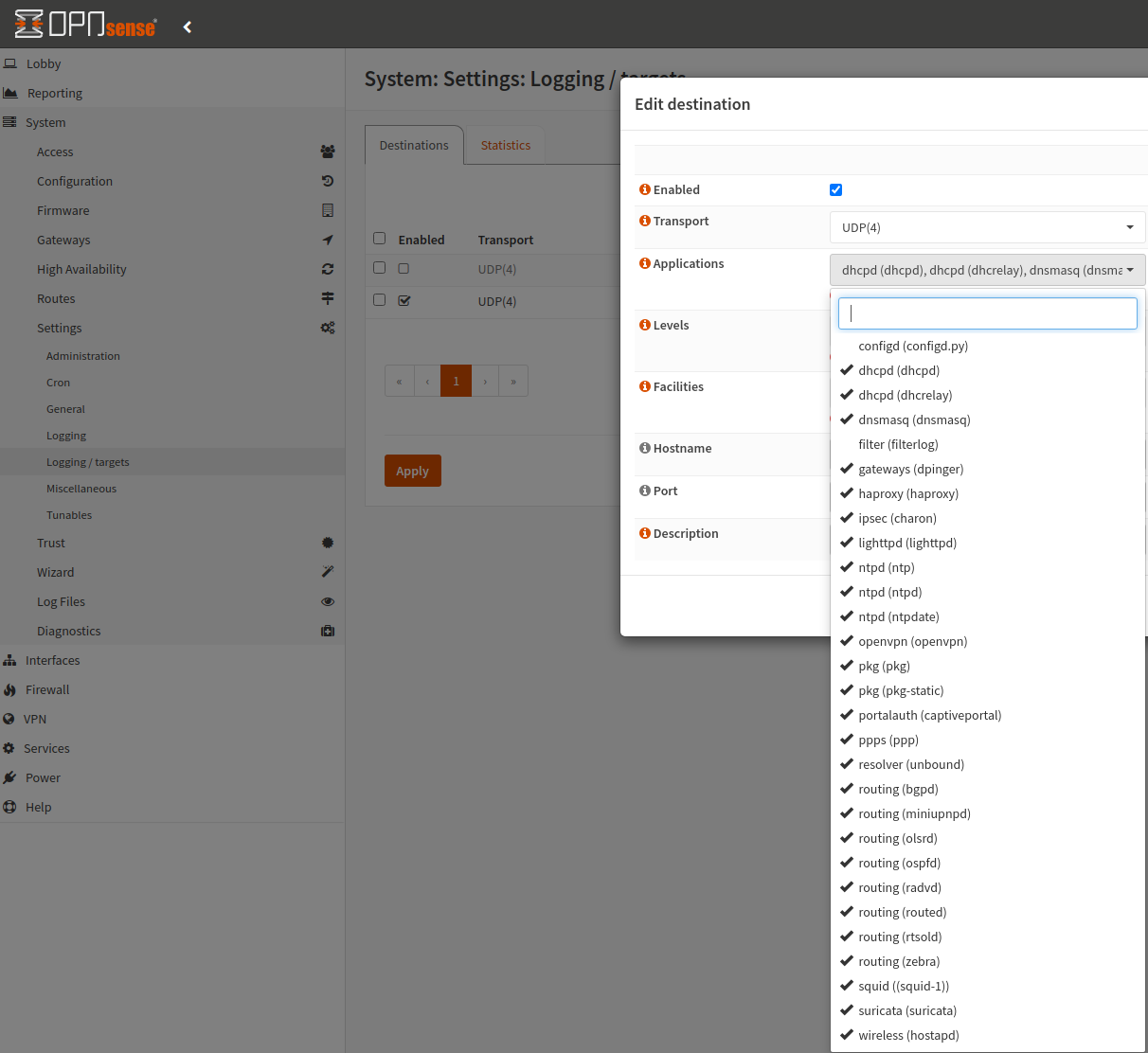1148x1053 pixels.
Task: Click the Access users icon
Action: (328, 152)
